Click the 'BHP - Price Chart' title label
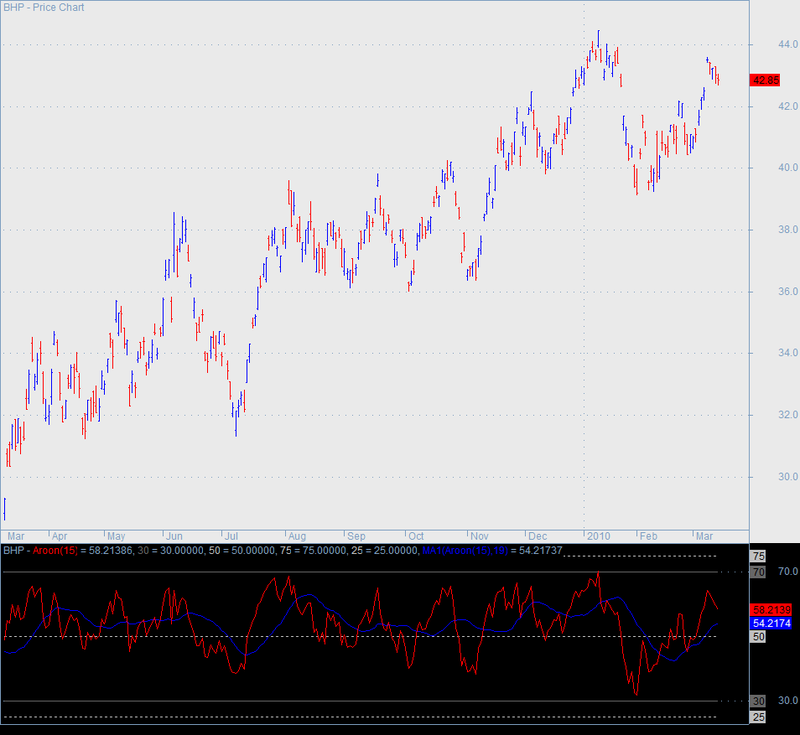Viewport: 800px width, 735px height. point(44,8)
